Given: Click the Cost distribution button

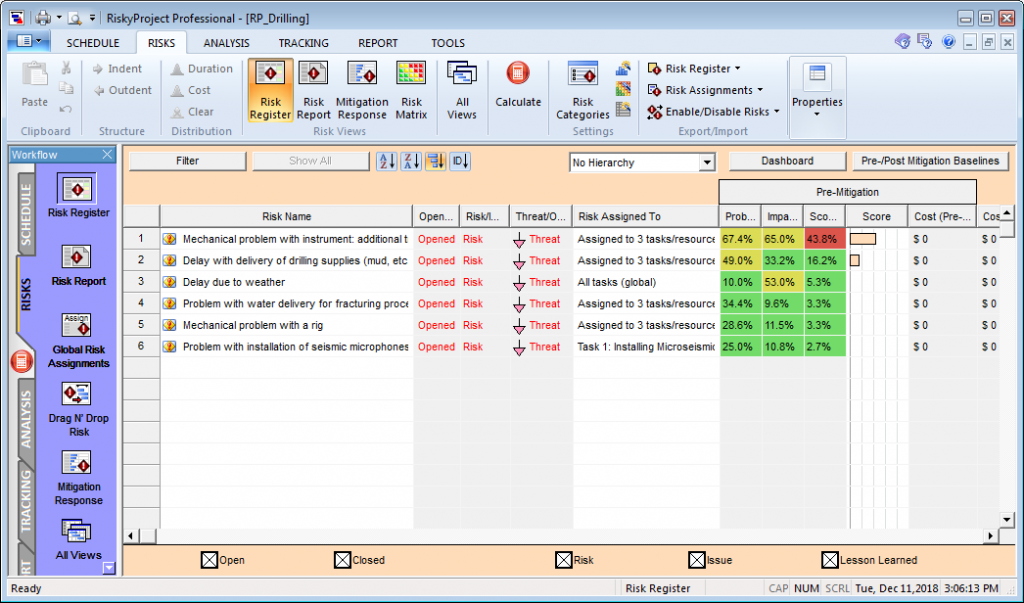Looking at the screenshot, I should [x=190, y=90].
